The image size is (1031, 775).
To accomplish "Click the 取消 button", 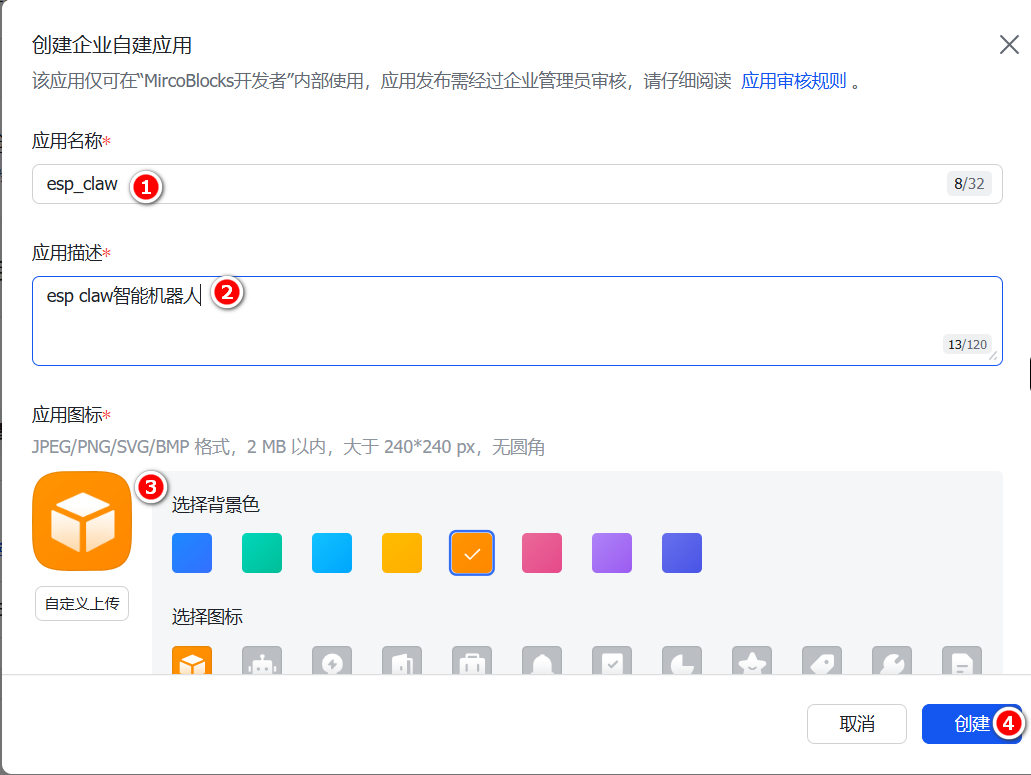I will [x=857, y=724].
